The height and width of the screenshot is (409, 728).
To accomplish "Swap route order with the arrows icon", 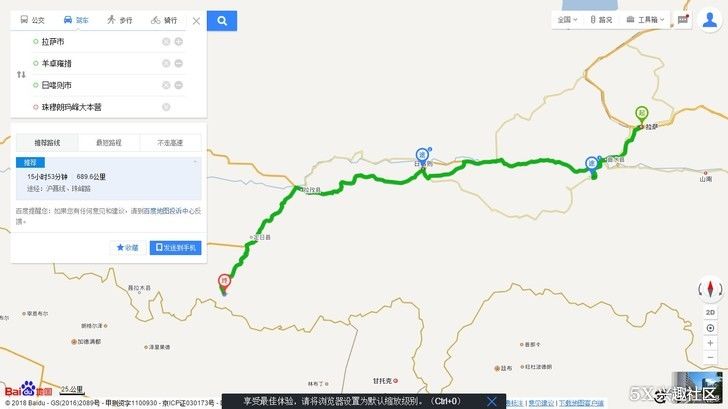I will pyautogui.click(x=21, y=74).
